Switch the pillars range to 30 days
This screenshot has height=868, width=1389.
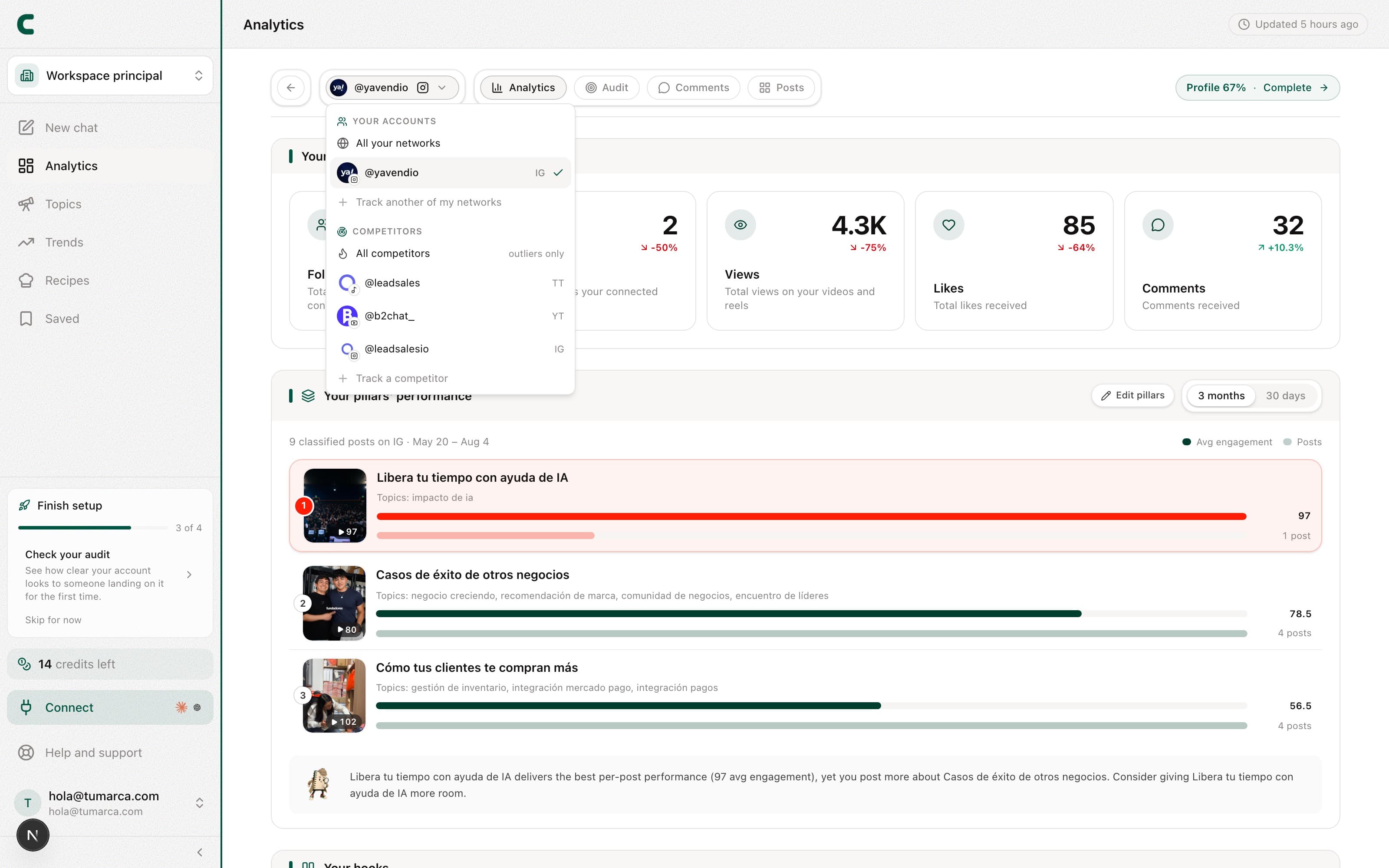tap(1286, 395)
